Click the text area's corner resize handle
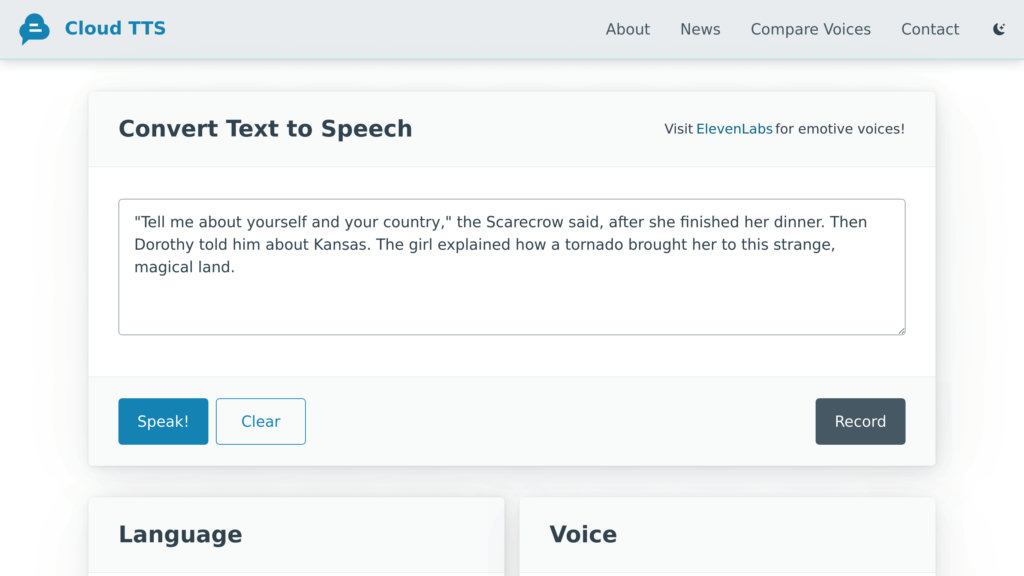Image resolution: width=1024 pixels, height=576 pixels. coord(901,331)
